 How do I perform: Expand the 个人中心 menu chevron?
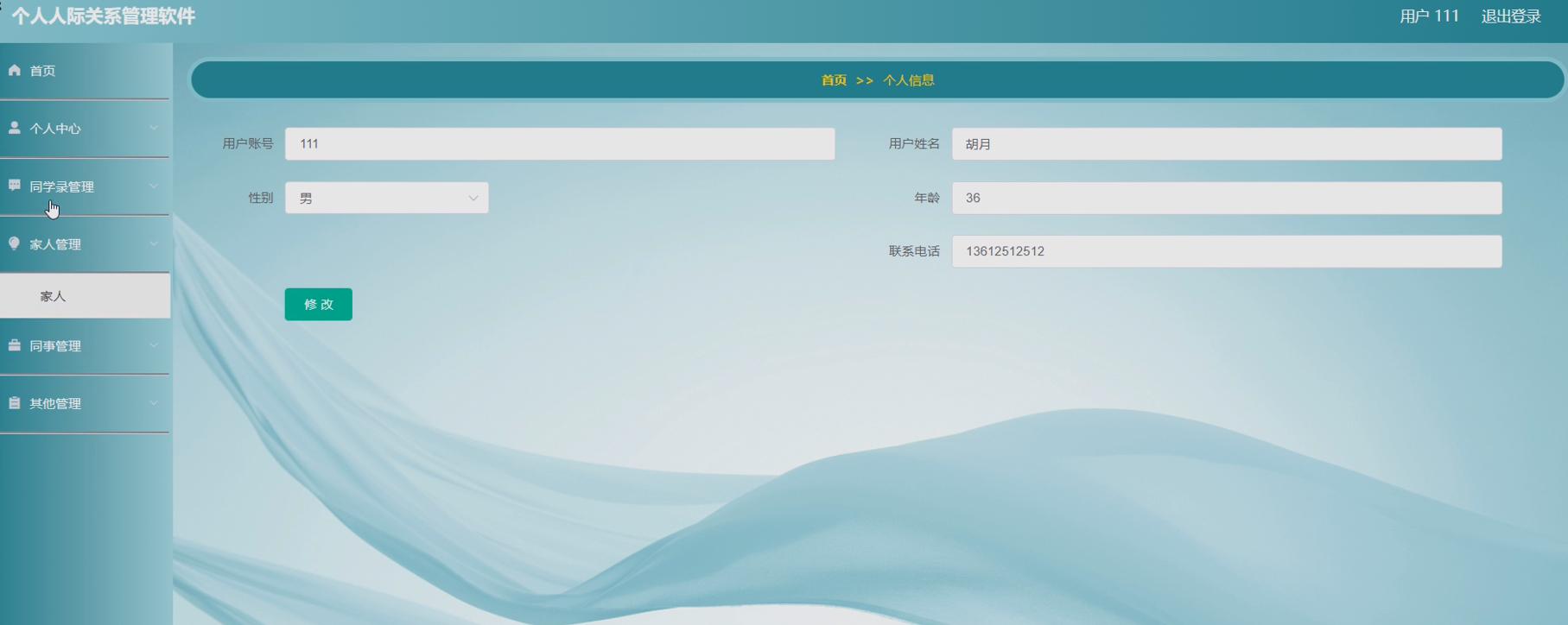(154, 129)
